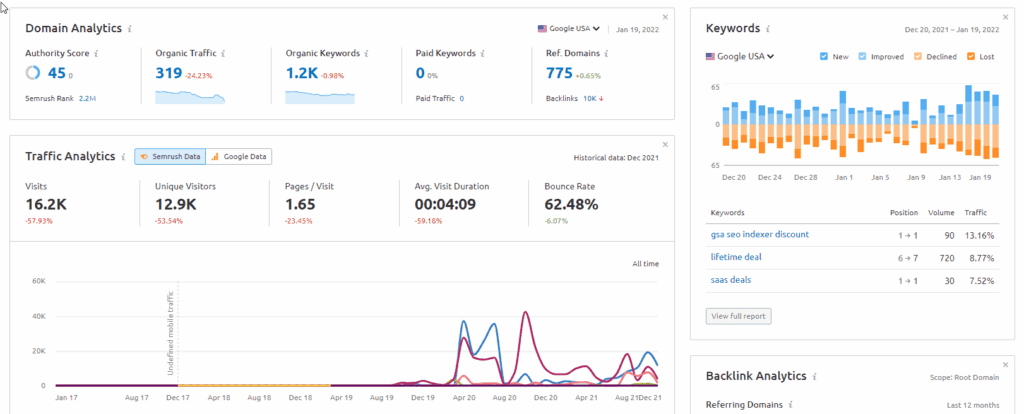The width and height of the screenshot is (1024, 414).
Task: Click the 775 Ref. Domains value
Action: click(x=560, y=73)
